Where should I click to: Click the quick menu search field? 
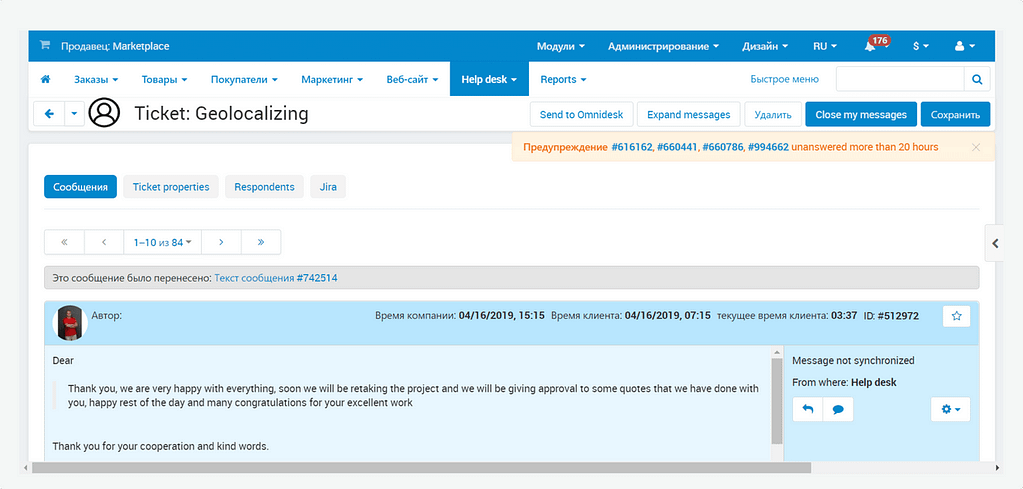point(899,79)
